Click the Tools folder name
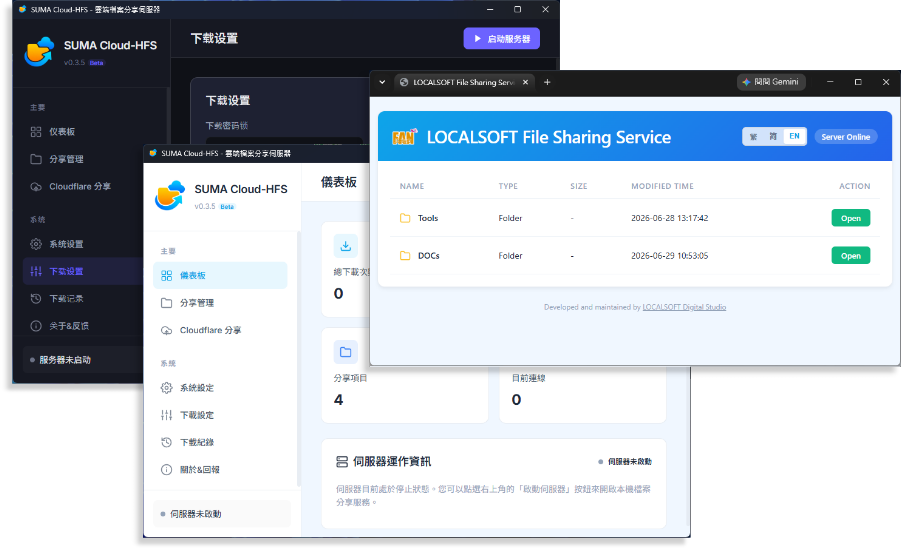Image resolution: width=901 pixels, height=550 pixels. click(428, 218)
